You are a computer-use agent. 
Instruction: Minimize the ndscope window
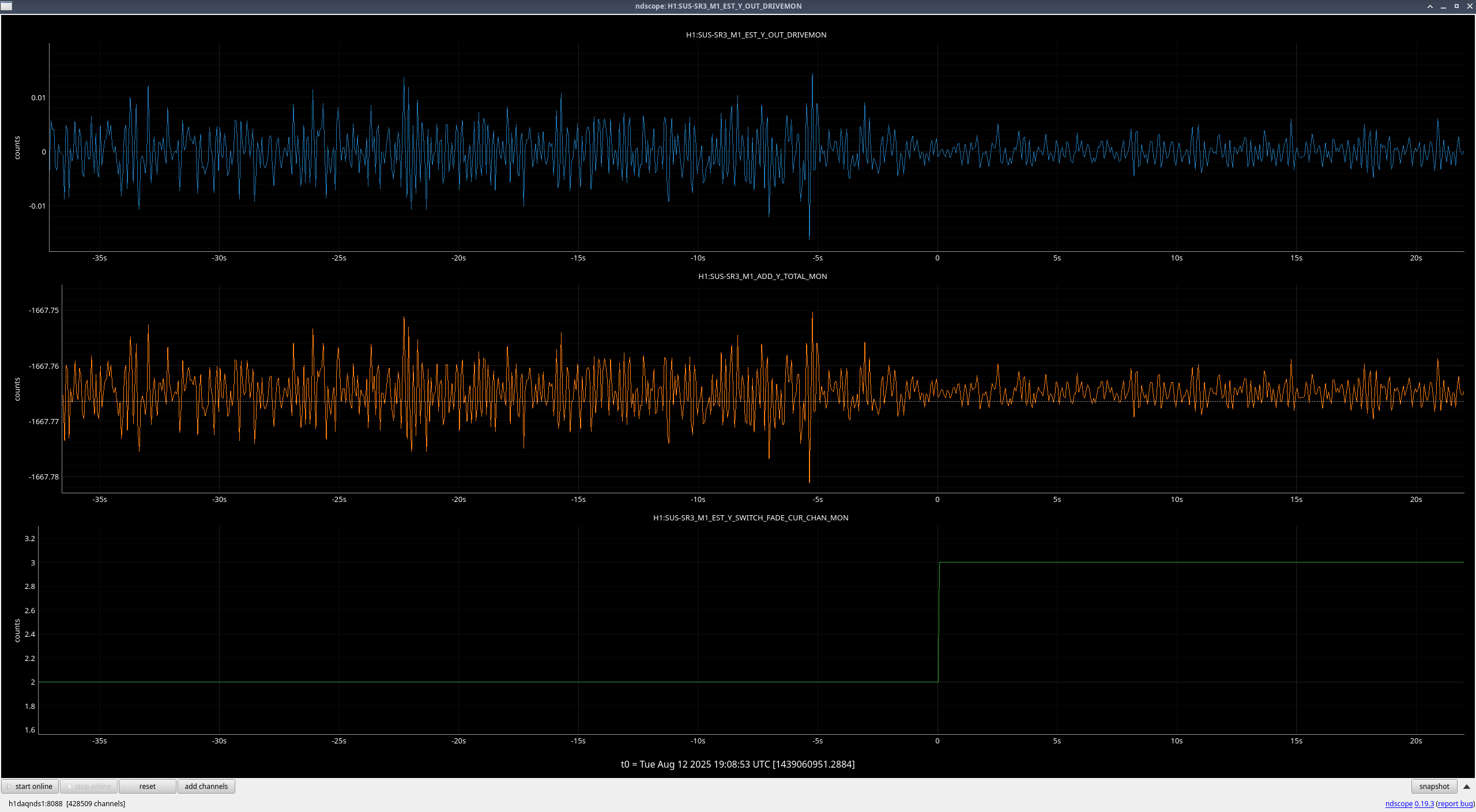(1443, 6)
